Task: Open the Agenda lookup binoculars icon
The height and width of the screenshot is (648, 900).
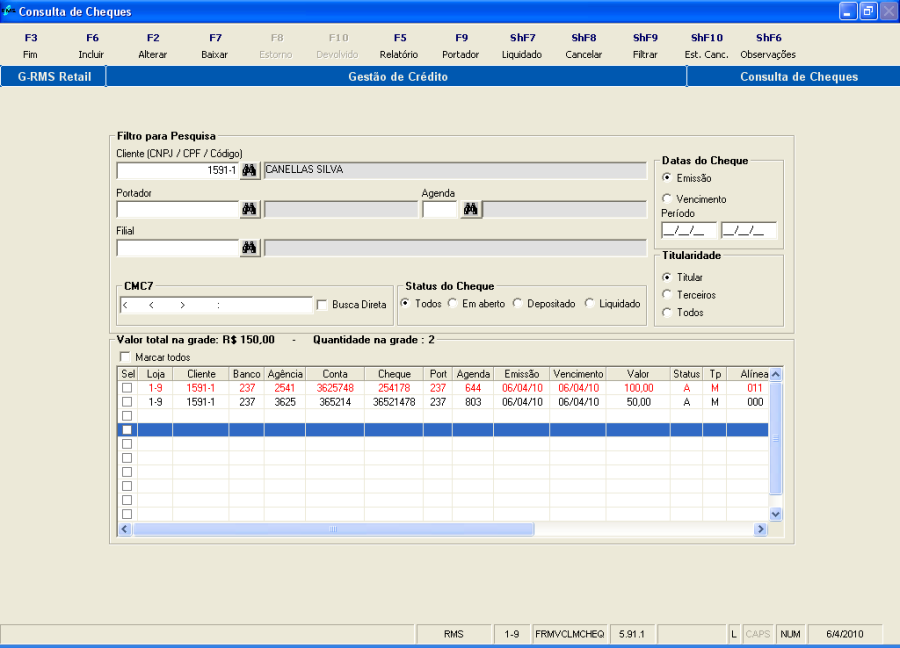Action: (x=470, y=209)
